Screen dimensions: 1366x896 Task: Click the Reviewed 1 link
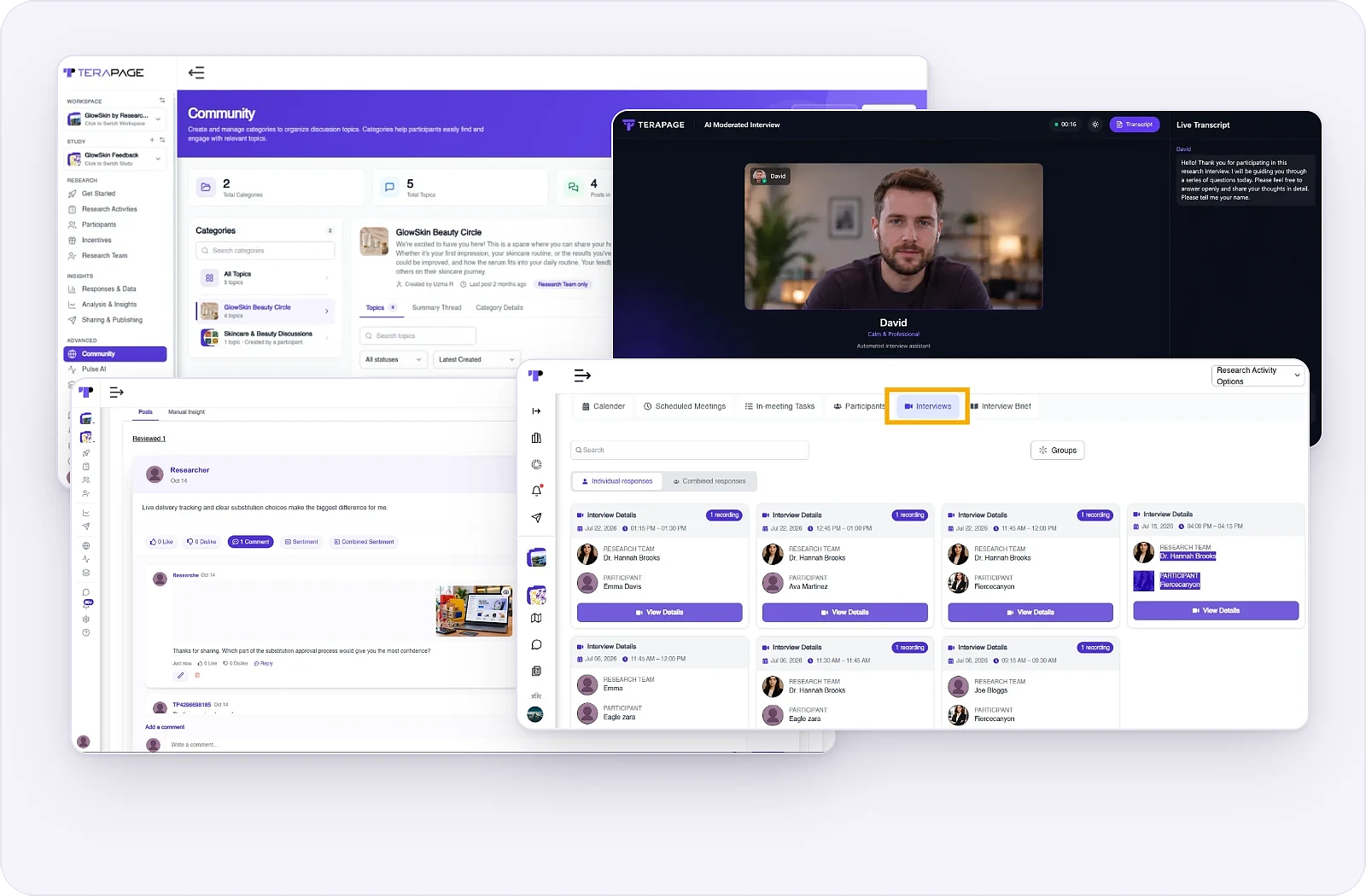[149, 439]
